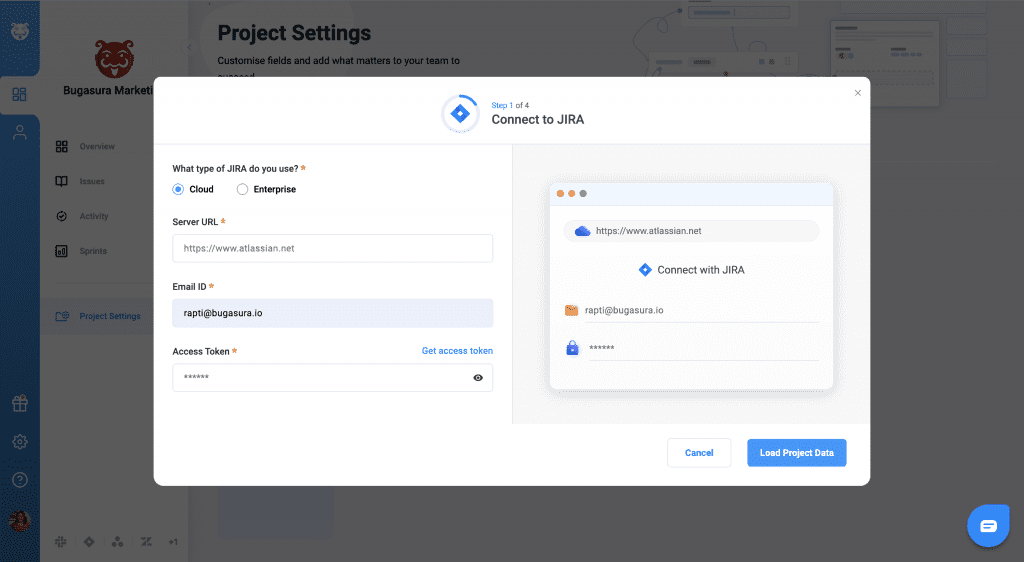Open the chat support bubble icon
This screenshot has height=562, width=1024.
(988, 526)
